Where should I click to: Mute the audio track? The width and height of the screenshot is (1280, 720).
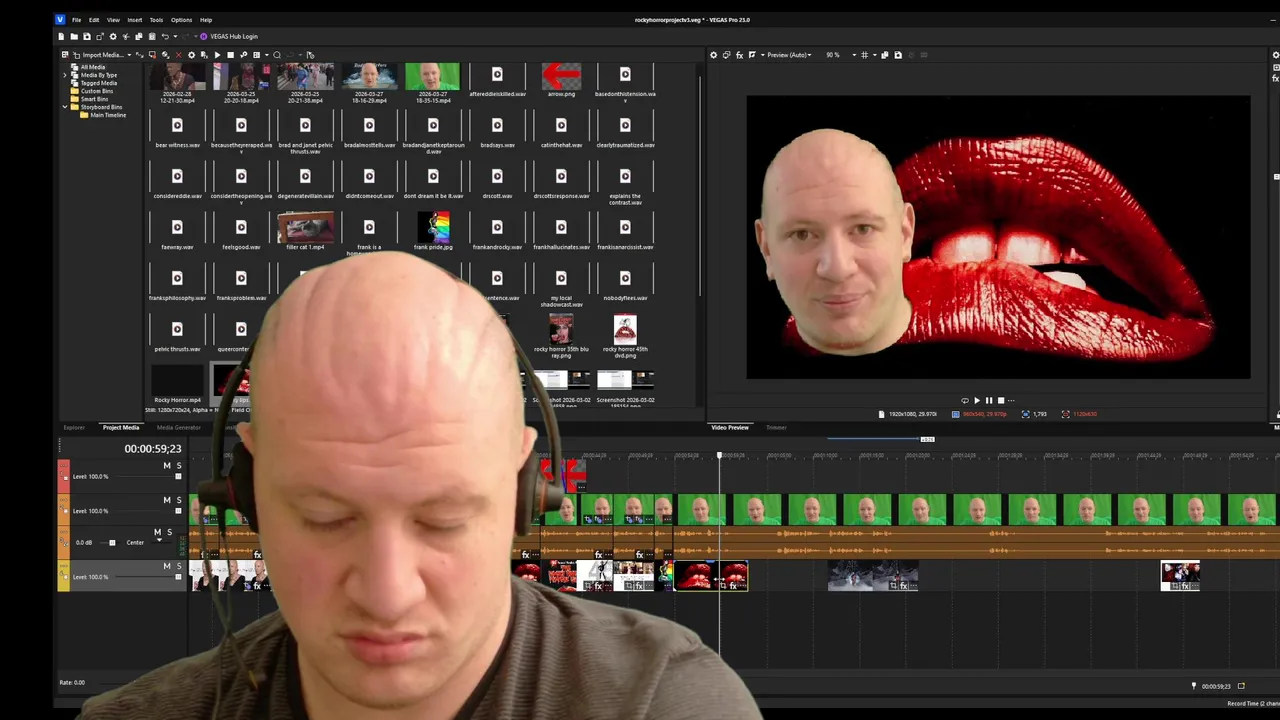pyautogui.click(x=157, y=532)
